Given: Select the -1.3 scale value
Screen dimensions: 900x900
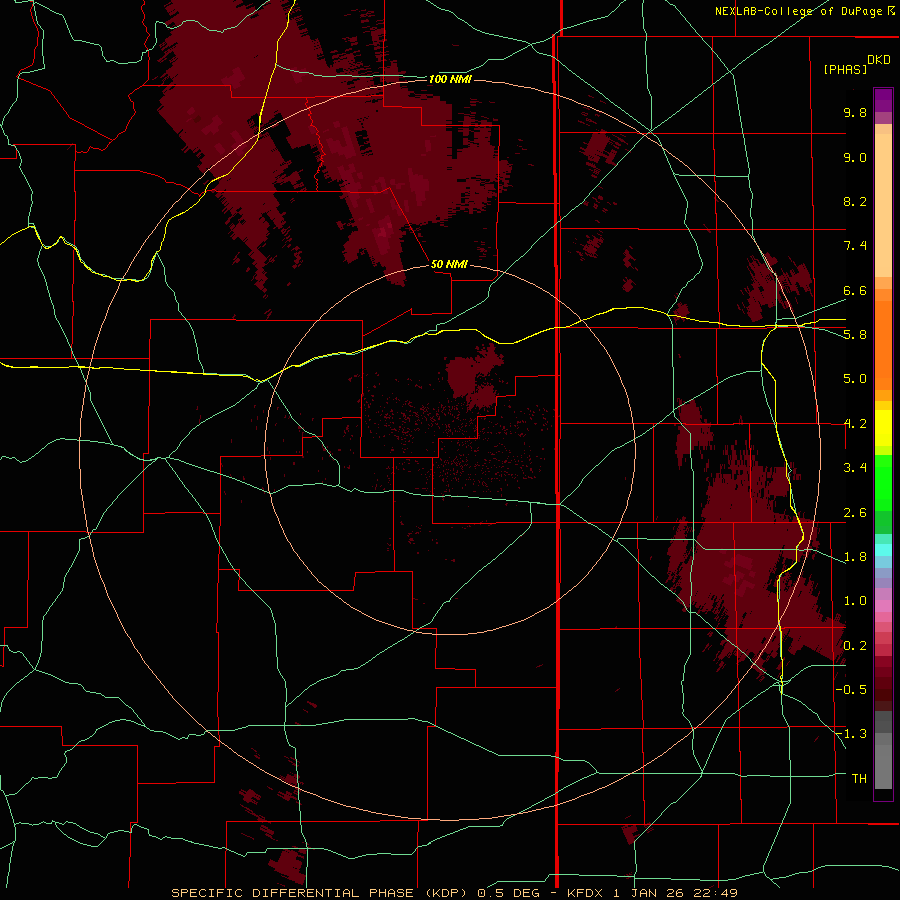Looking at the screenshot, I should (x=851, y=734).
